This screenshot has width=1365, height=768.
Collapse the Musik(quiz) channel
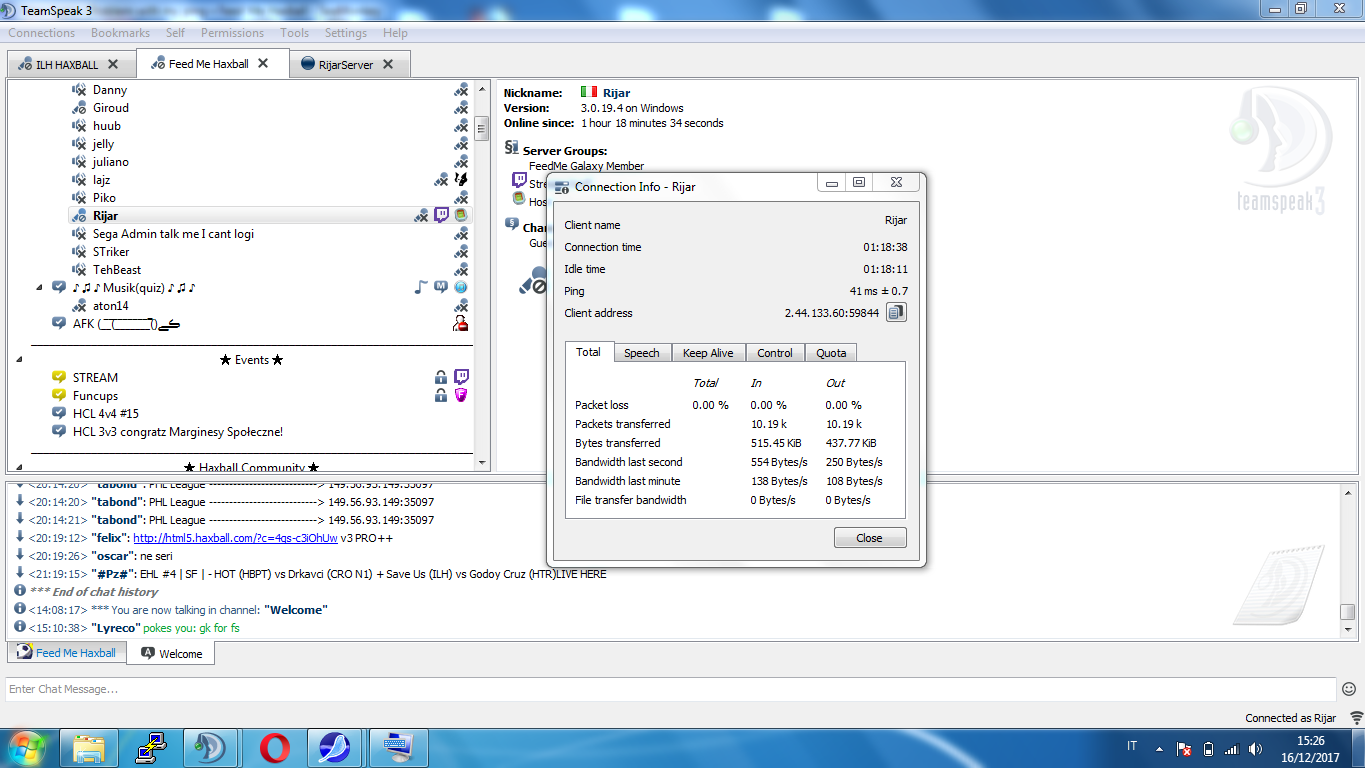[x=40, y=287]
